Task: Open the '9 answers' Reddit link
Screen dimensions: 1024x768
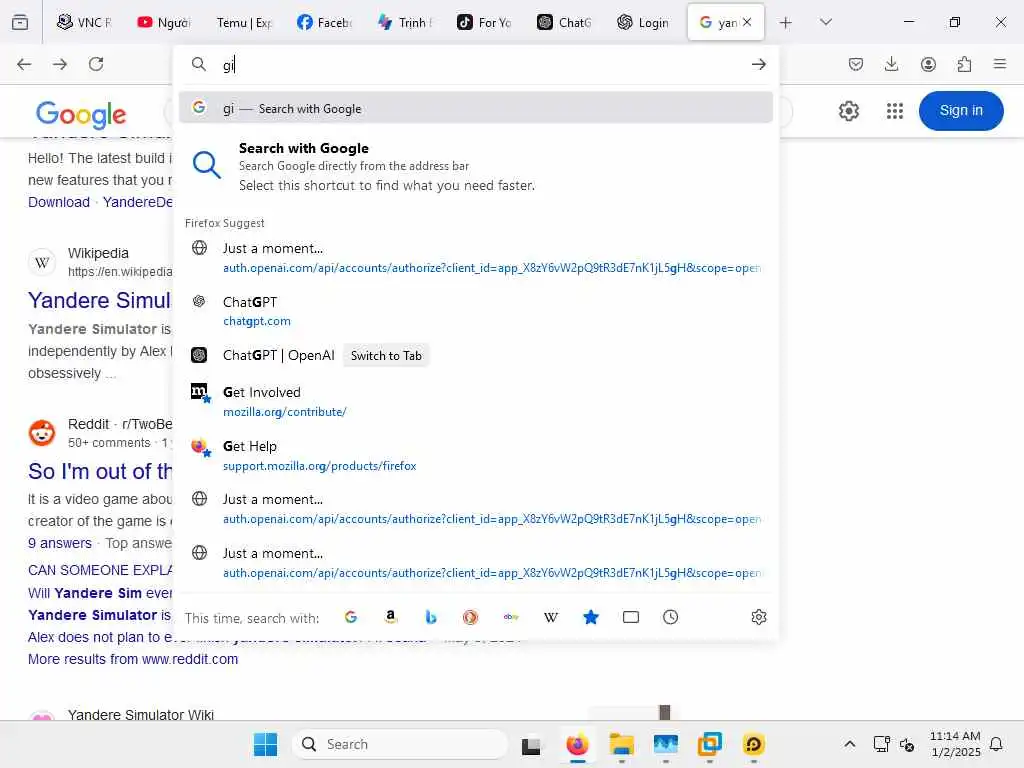Action: (x=59, y=543)
